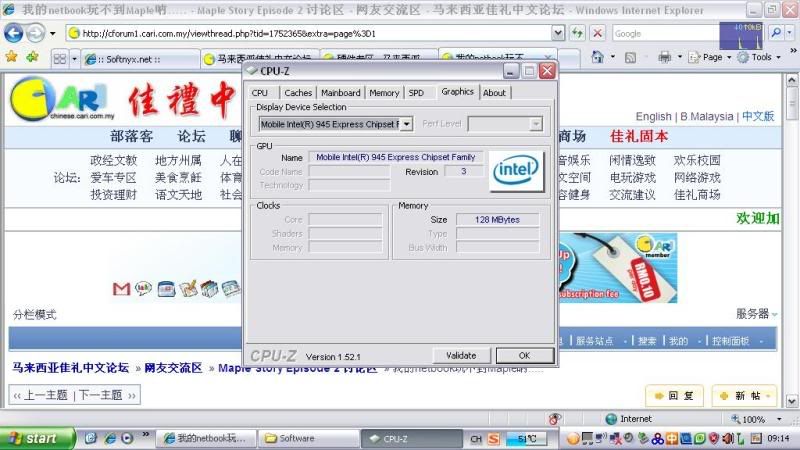Click the IE home icon
The width and height of the screenshot is (800, 450).
pyautogui.click(x=597, y=57)
